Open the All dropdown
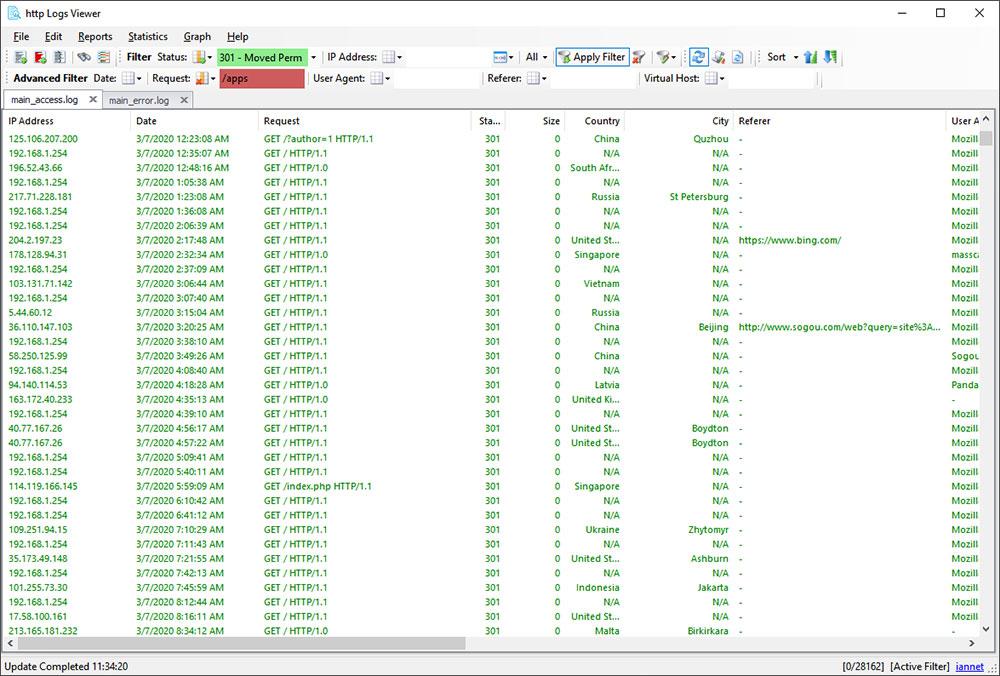 pos(536,57)
